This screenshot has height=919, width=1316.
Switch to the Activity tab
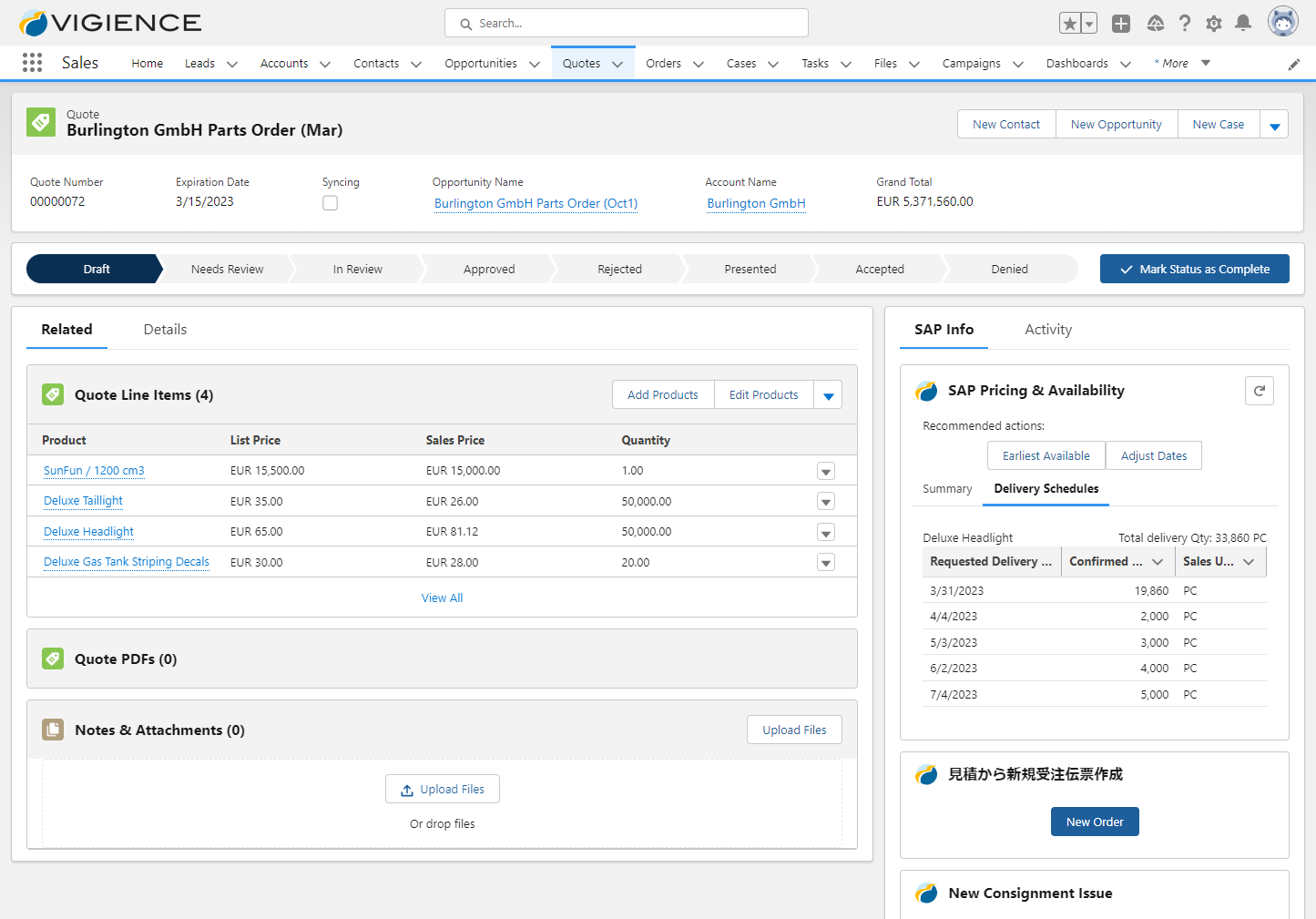[1048, 330]
